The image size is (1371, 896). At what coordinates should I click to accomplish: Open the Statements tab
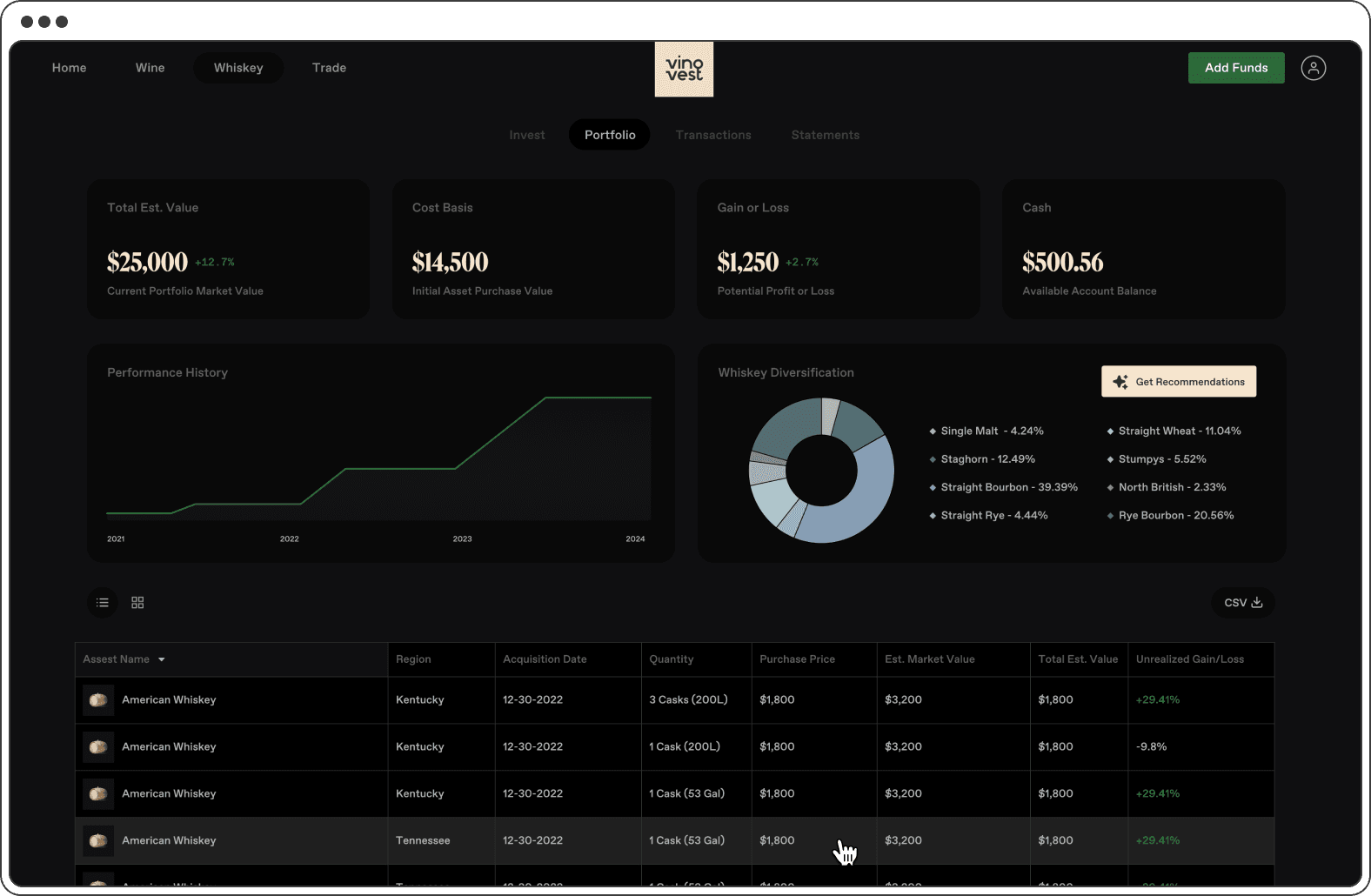pyautogui.click(x=826, y=135)
